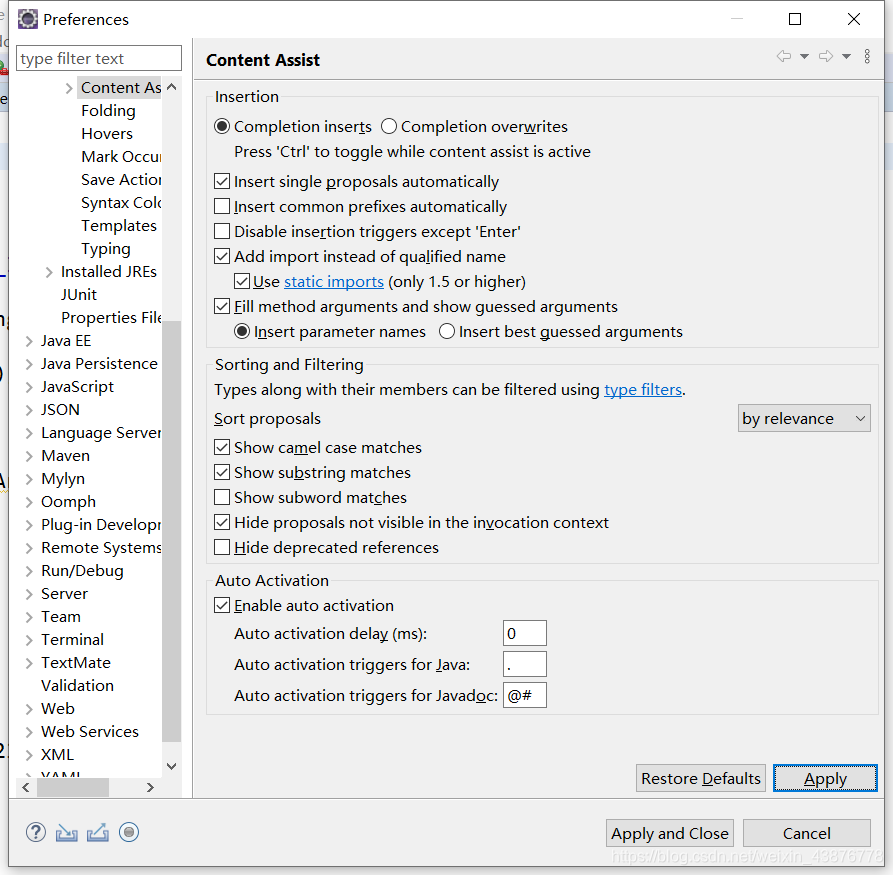Select Templates in the preferences tree

point(118,226)
